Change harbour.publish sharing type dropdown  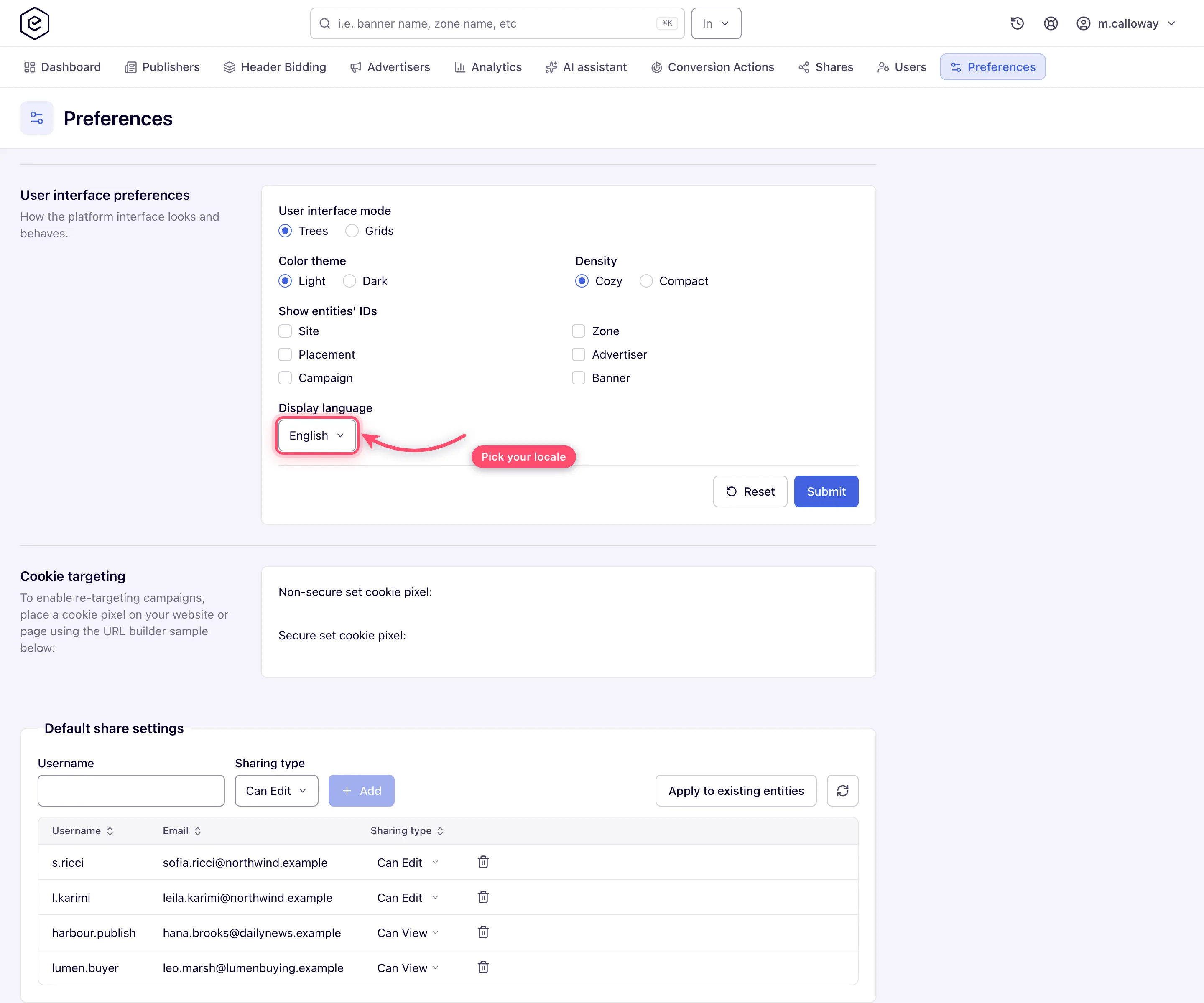click(x=408, y=932)
